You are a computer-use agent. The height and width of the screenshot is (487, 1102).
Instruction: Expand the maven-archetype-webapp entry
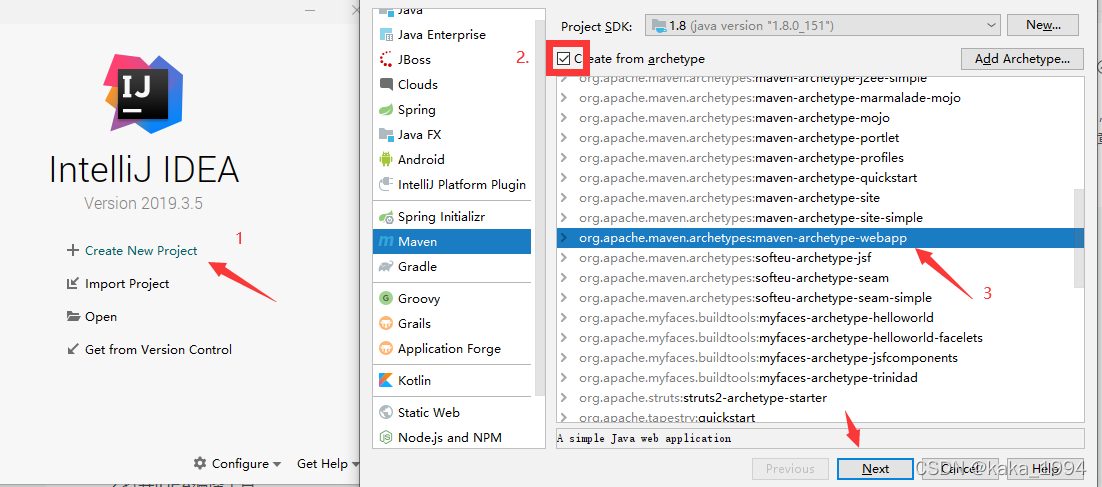[564, 238]
